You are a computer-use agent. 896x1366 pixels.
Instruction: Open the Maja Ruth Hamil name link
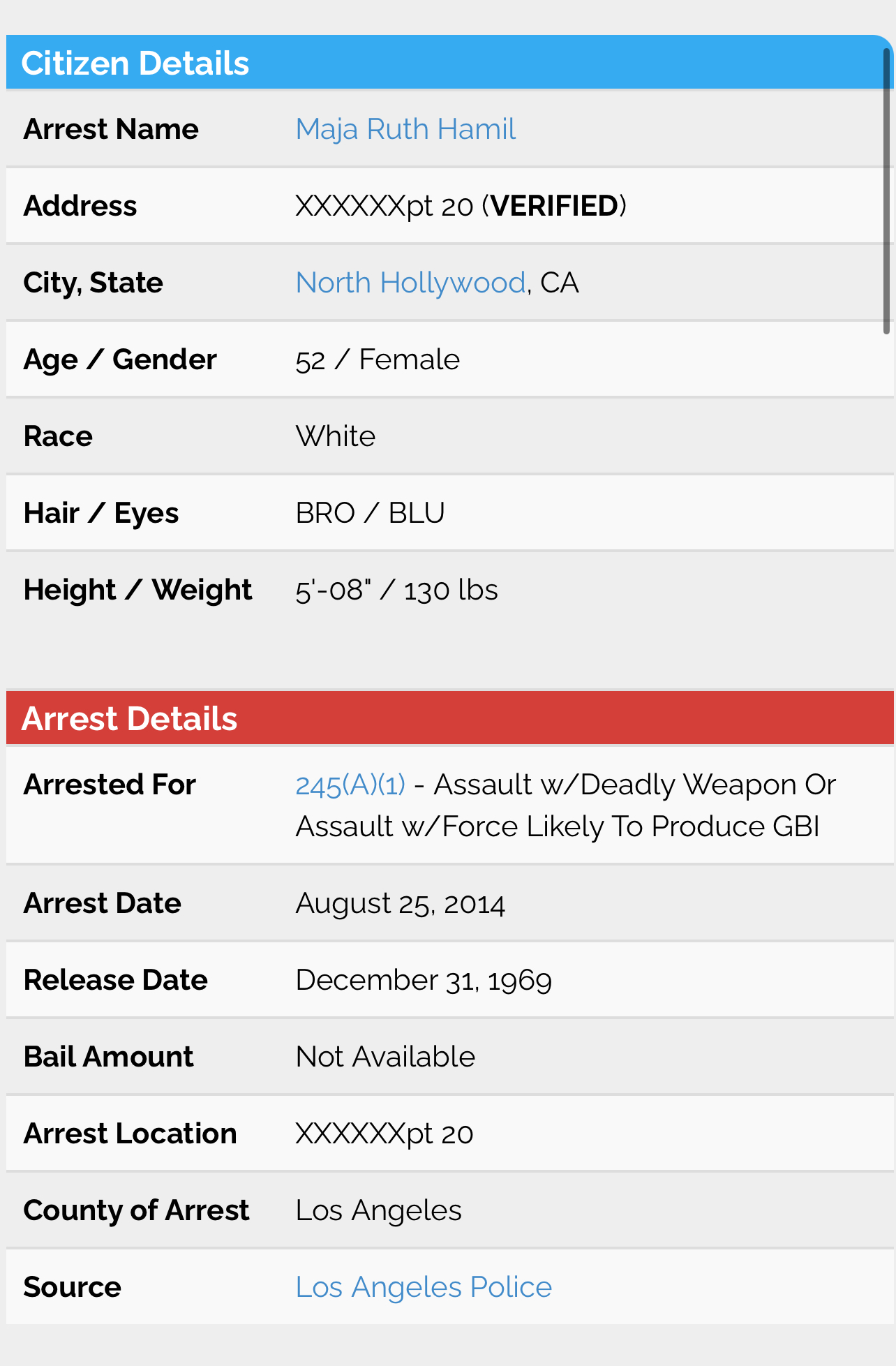(405, 129)
